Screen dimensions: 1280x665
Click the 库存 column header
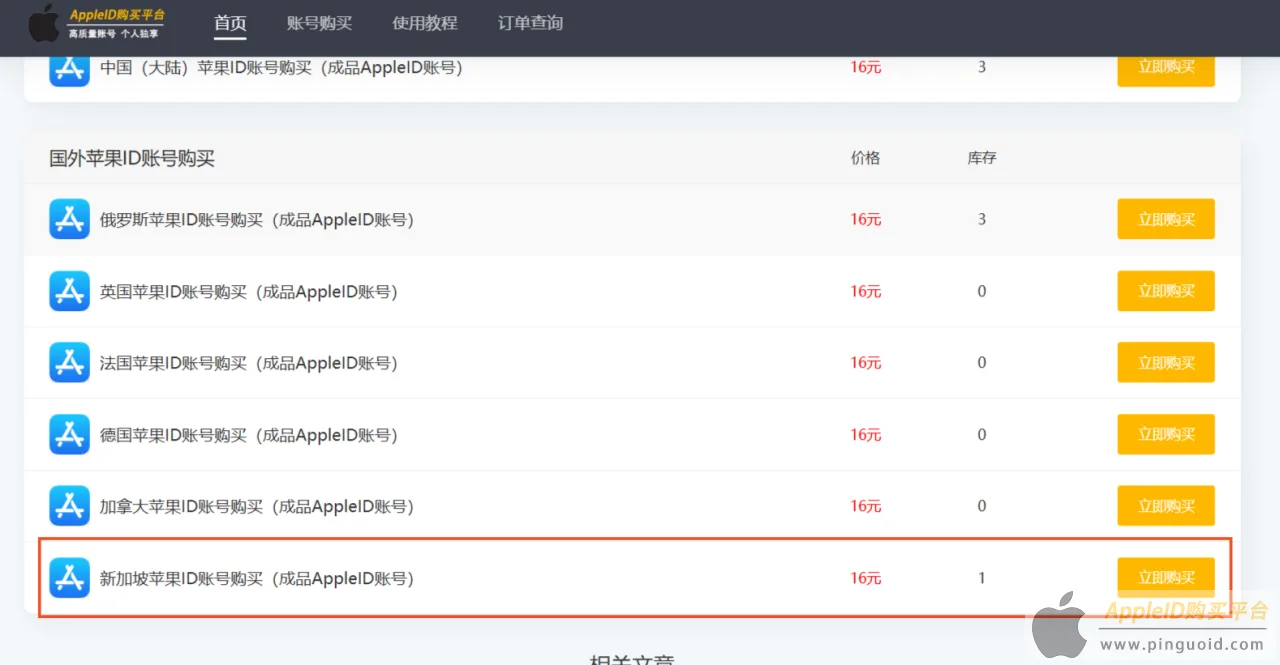pyautogui.click(x=981, y=158)
